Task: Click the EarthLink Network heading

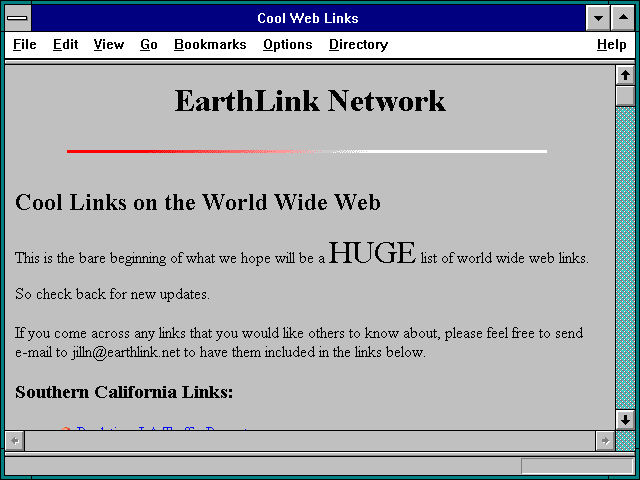Action: point(310,101)
